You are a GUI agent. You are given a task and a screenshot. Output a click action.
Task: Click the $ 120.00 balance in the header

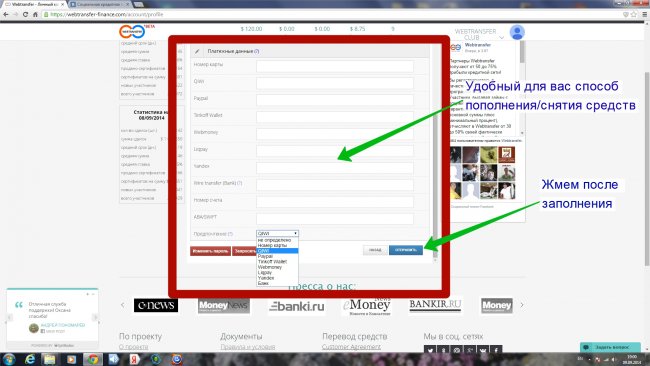tap(251, 29)
